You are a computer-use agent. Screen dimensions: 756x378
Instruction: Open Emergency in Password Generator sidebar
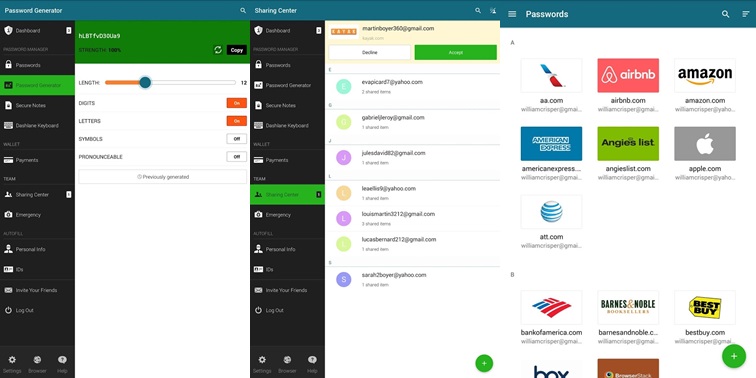37,215
